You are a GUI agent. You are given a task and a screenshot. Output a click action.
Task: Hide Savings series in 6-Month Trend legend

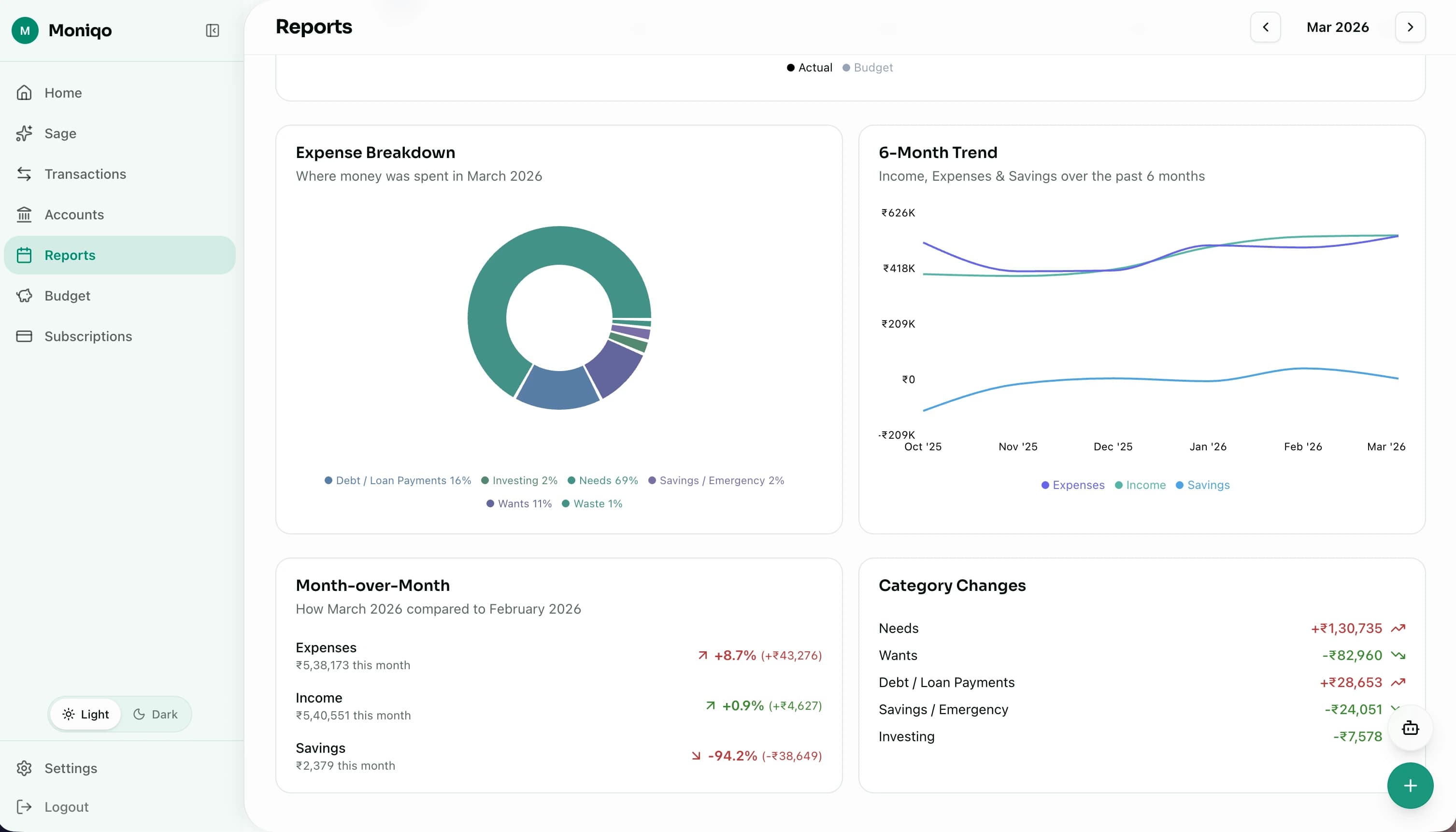(1203, 485)
